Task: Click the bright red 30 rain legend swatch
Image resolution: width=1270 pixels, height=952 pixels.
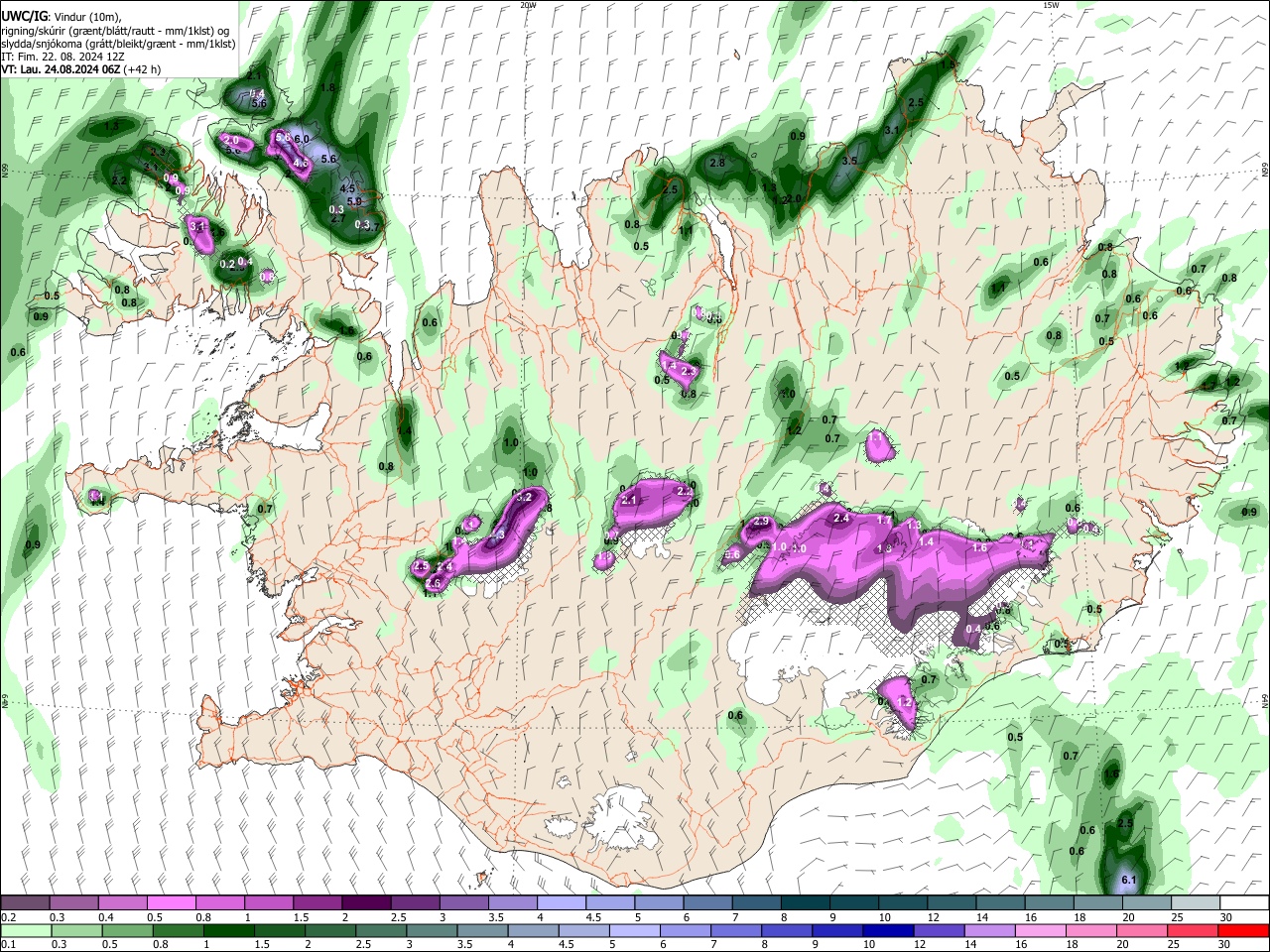Action: [x=1243, y=931]
